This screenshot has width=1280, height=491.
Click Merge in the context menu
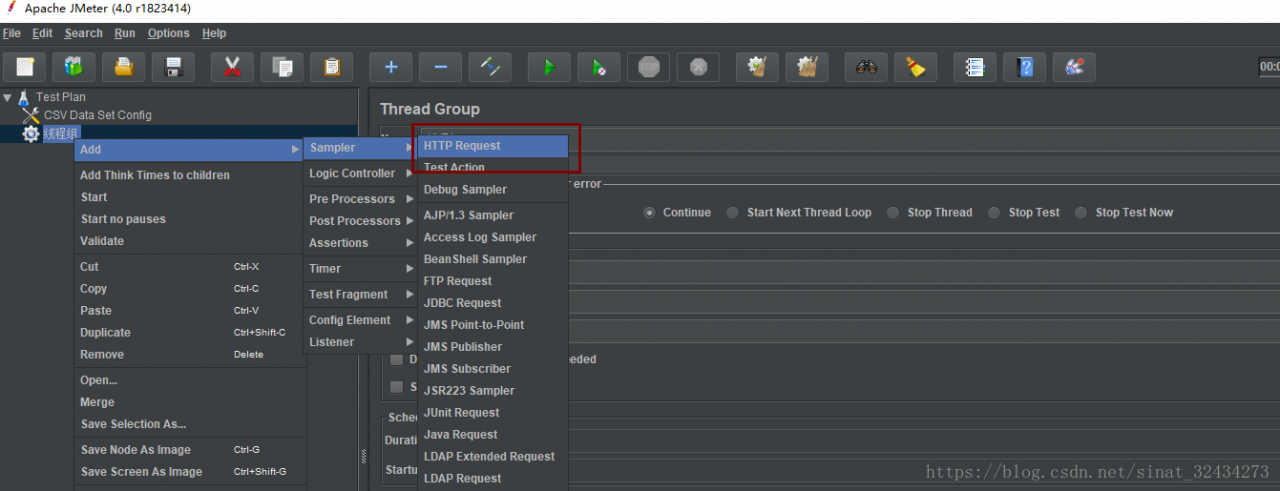(x=190, y=402)
